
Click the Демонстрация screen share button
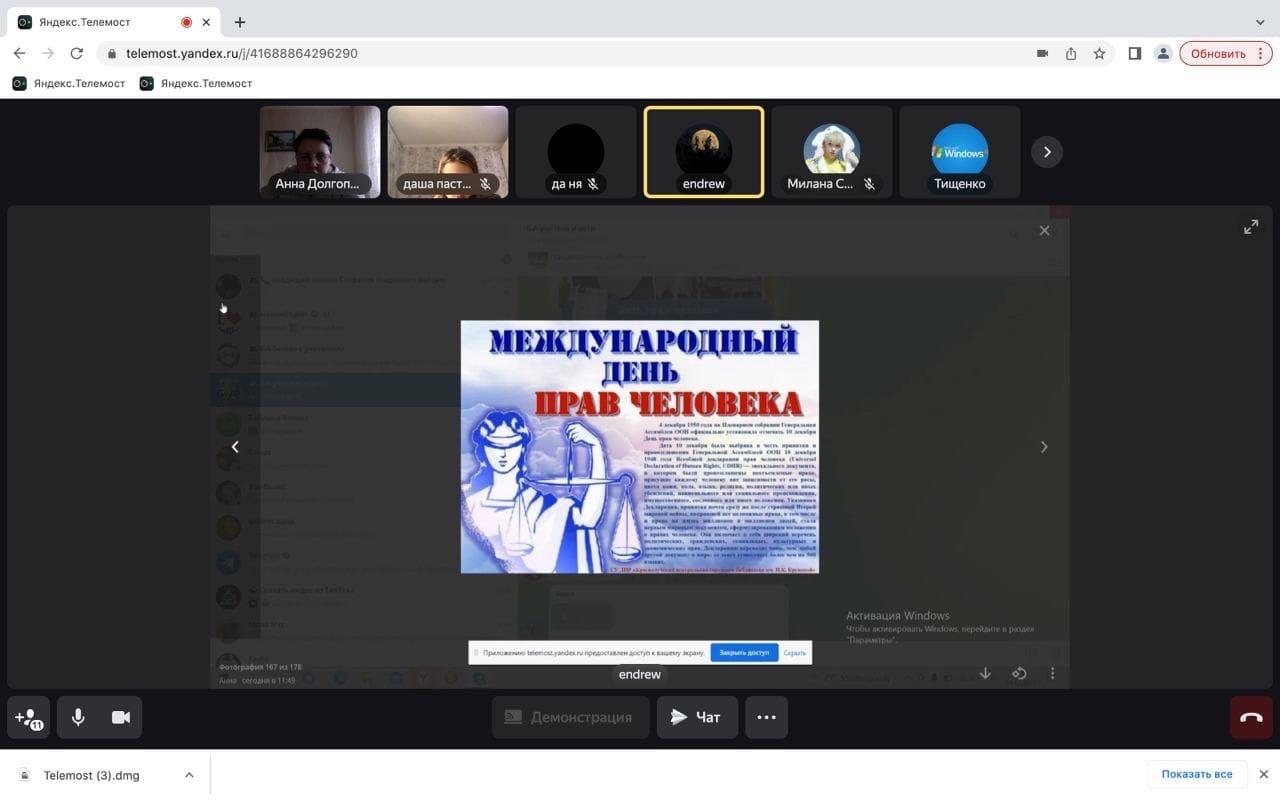tap(568, 717)
